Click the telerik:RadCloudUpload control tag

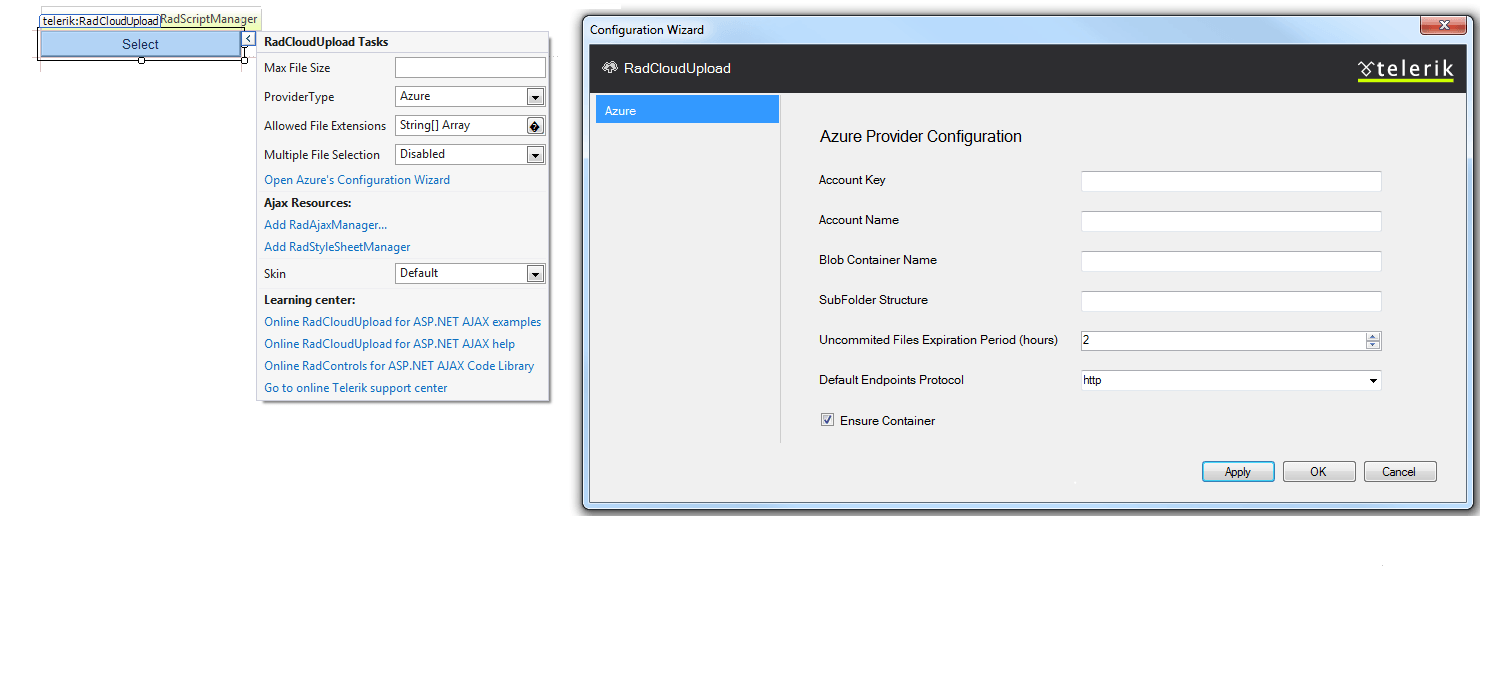pyautogui.click(x=100, y=20)
